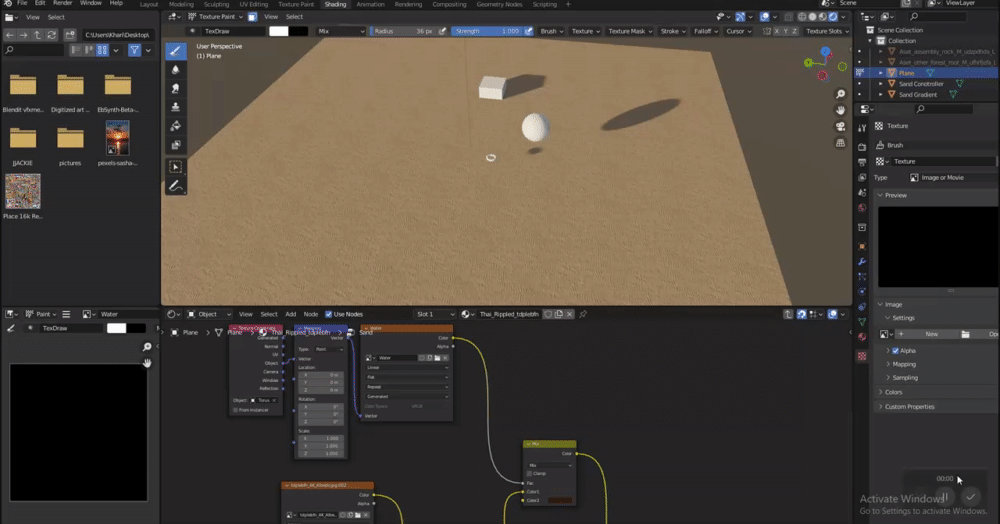This screenshot has width=1000, height=524.
Task: Click the file browser new folder icon
Action: point(70,35)
